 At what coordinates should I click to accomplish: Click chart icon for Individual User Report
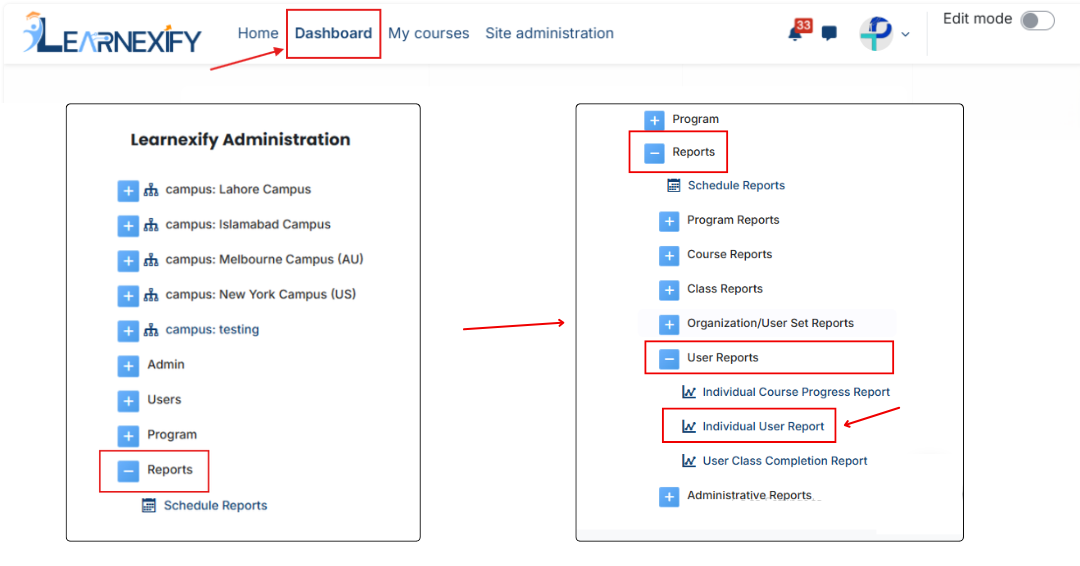point(689,426)
